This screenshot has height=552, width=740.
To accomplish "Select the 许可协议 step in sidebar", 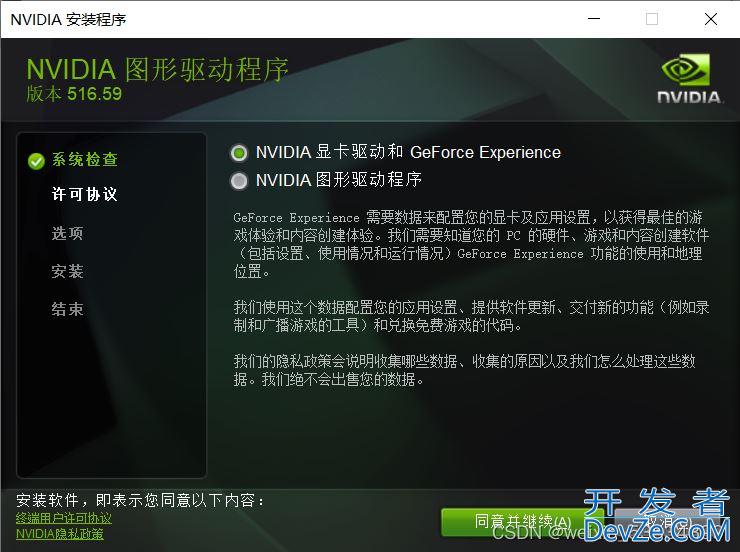I will [85, 194].
